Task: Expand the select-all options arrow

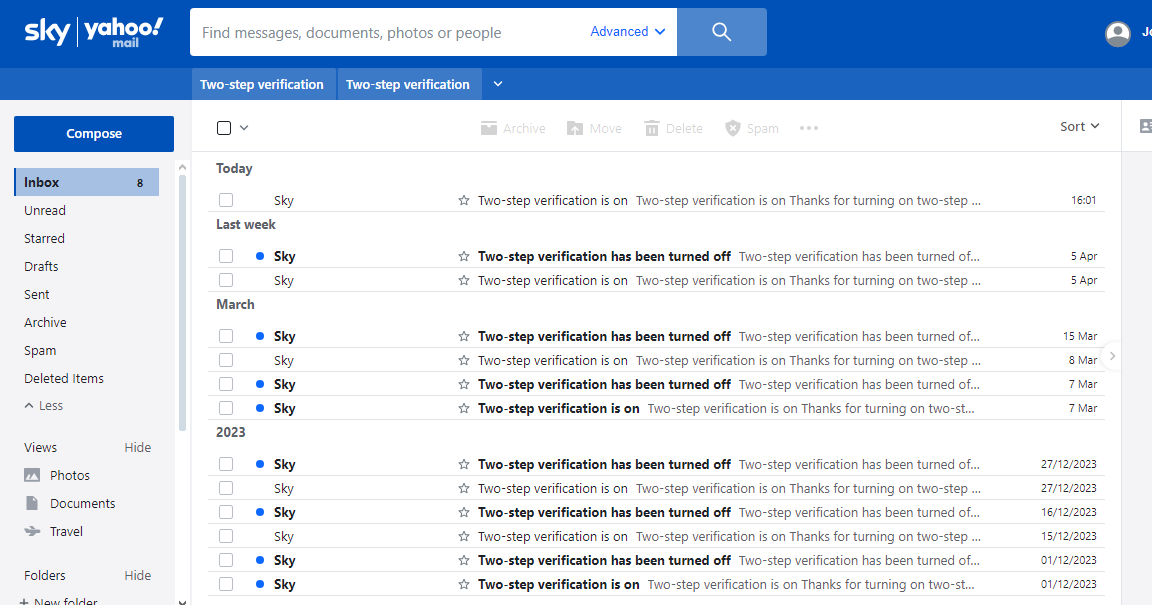Action: 244,128
